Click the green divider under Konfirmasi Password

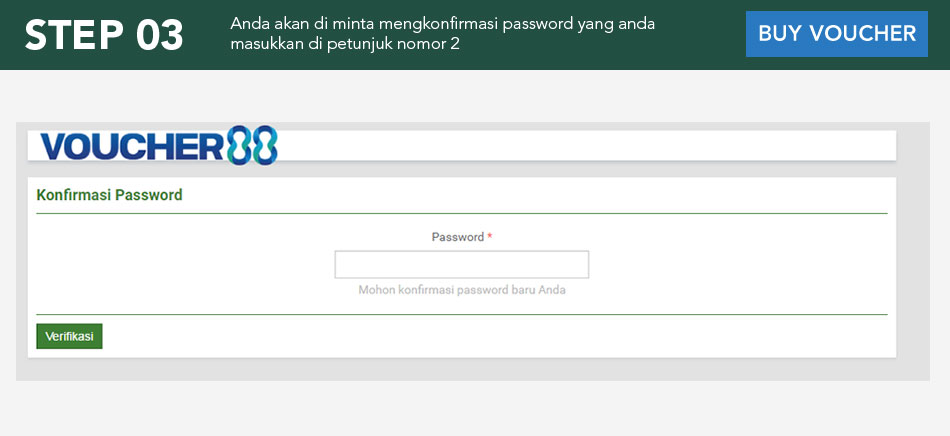(x=461, y=213)
